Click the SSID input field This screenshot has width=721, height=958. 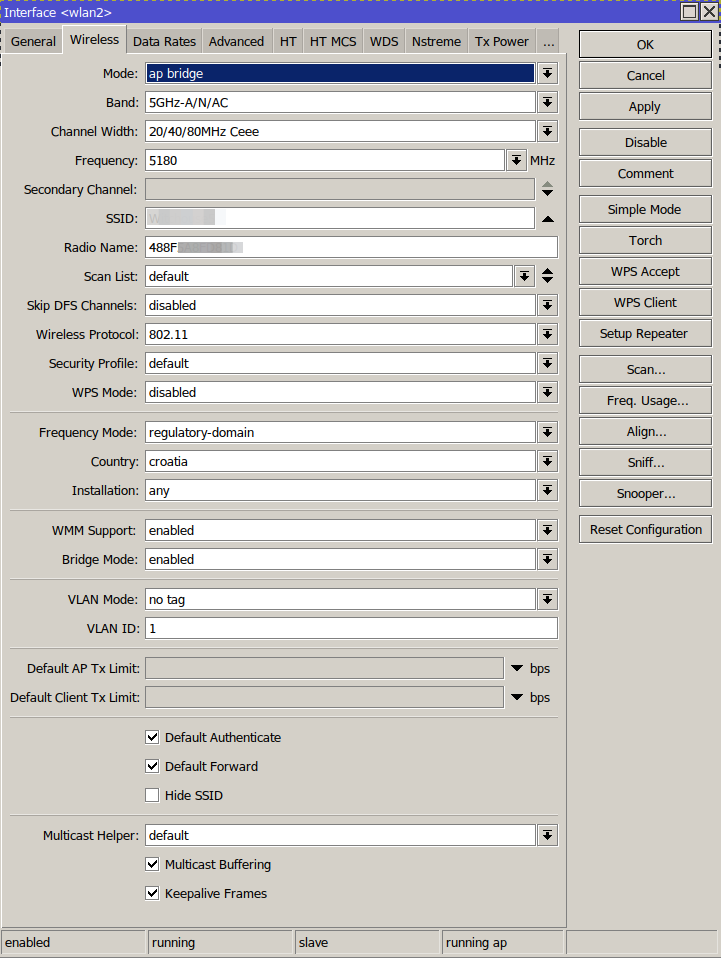[x=340, y=219]
